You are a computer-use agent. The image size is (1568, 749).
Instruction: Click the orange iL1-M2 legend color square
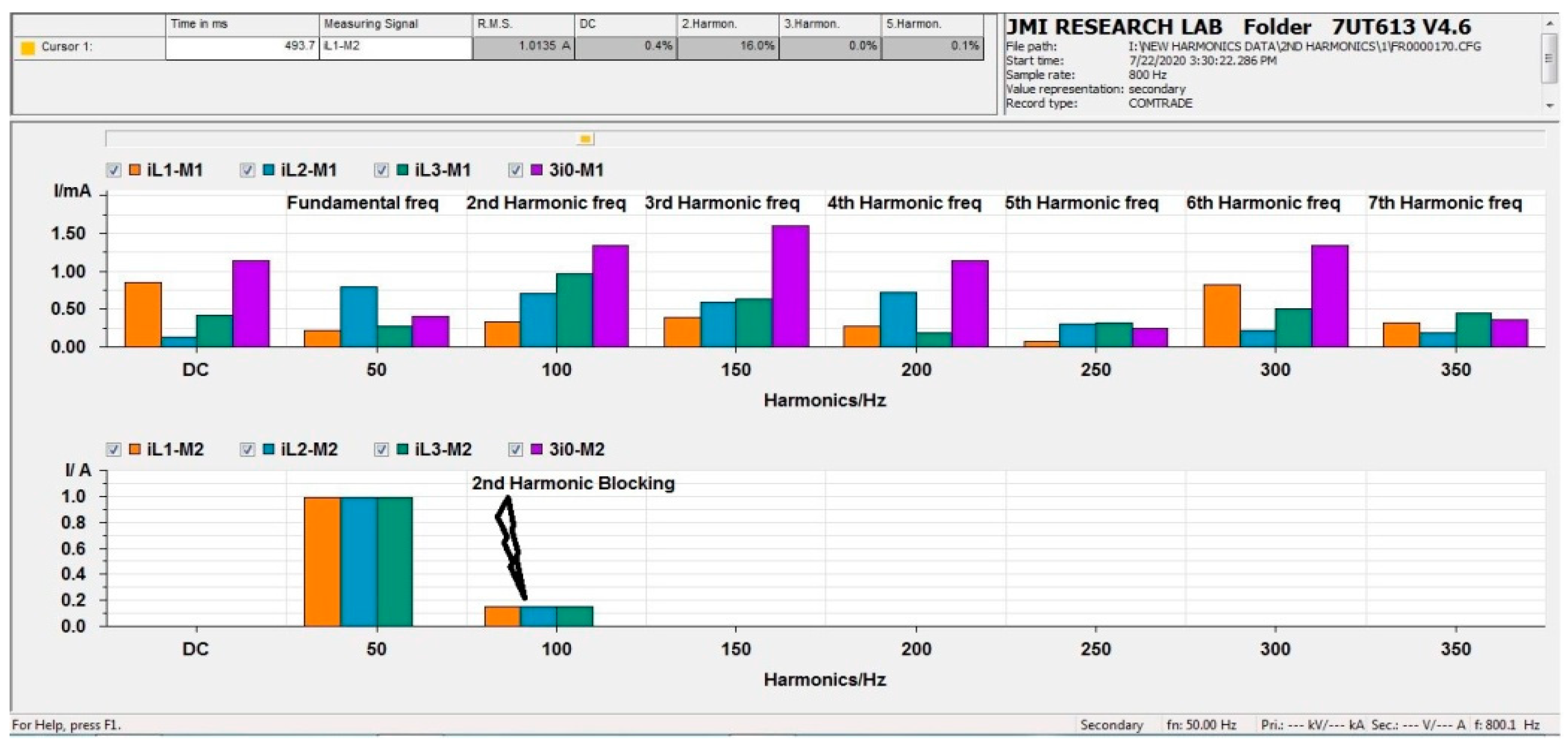[x=135, y=450]
